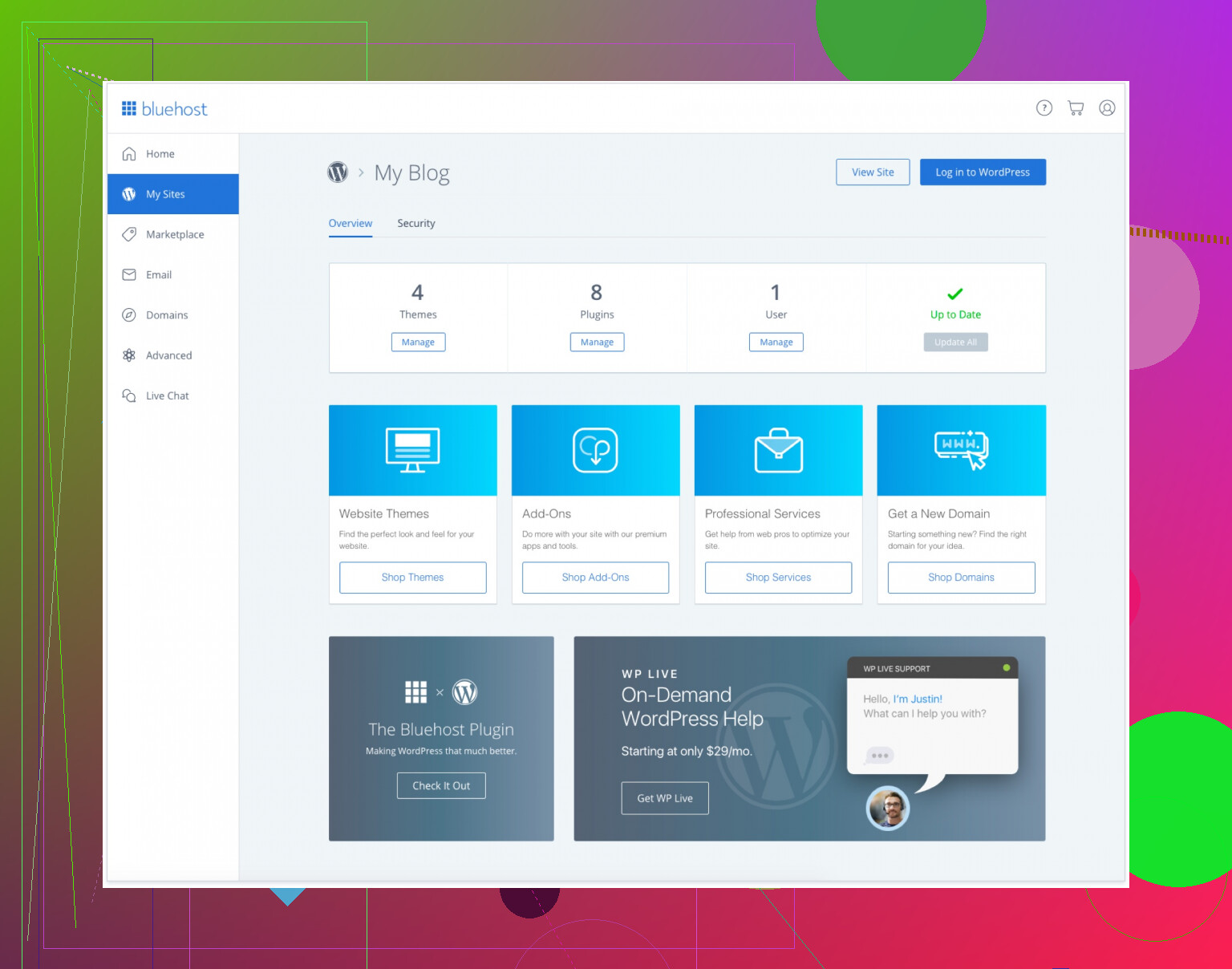Start Live Chat from the sidebar

pyautogui.click(x=173, y=395)
